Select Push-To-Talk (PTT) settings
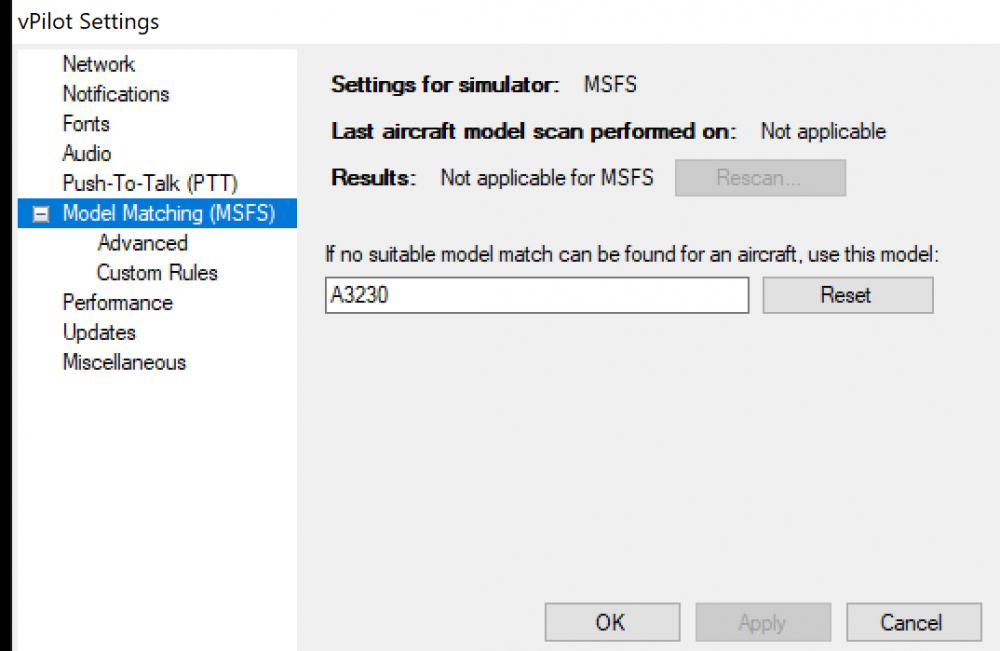The image size is (1000, 651). [150, 184]
